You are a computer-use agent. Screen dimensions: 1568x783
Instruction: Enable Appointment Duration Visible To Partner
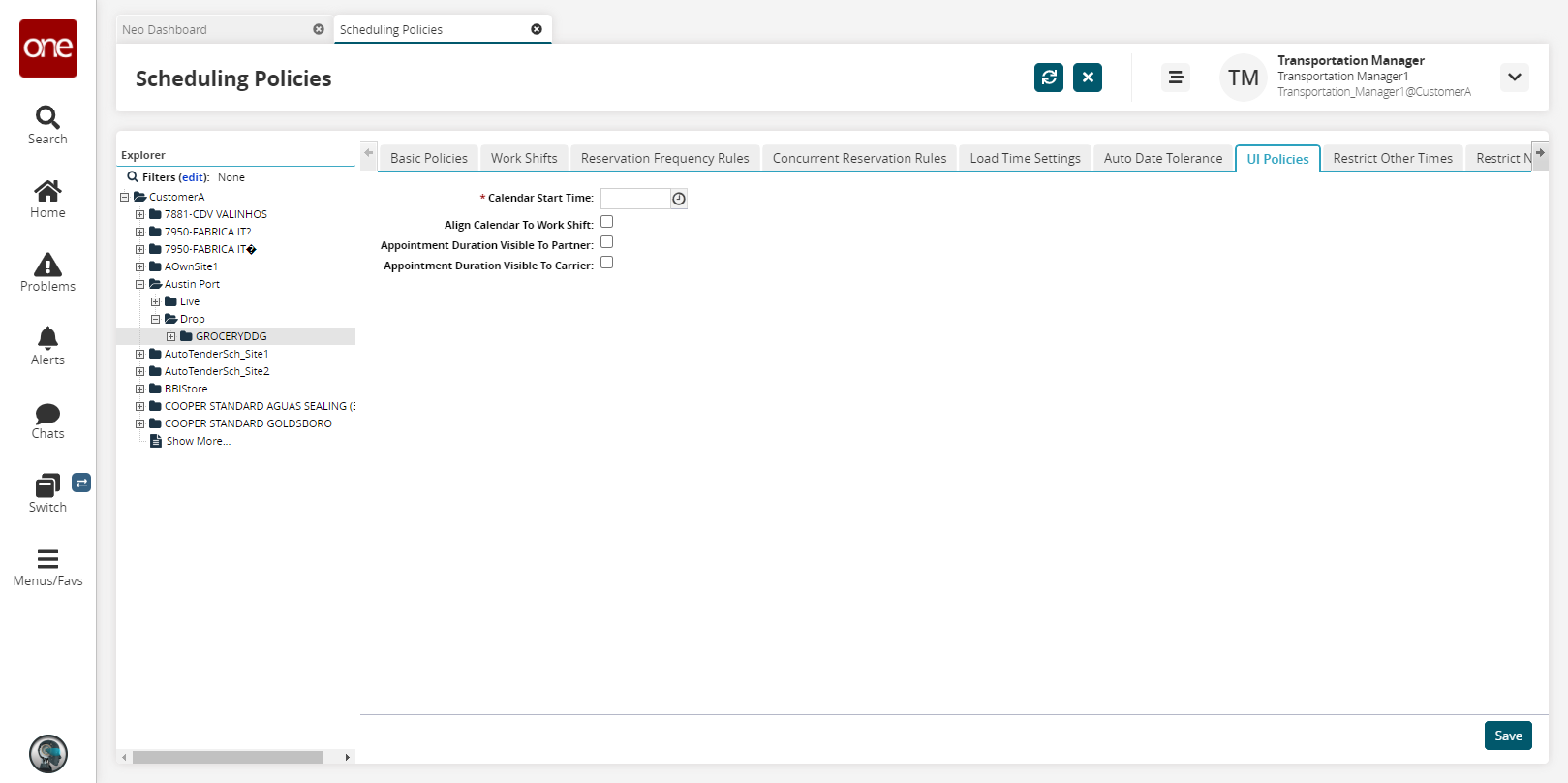pos(607,242)
